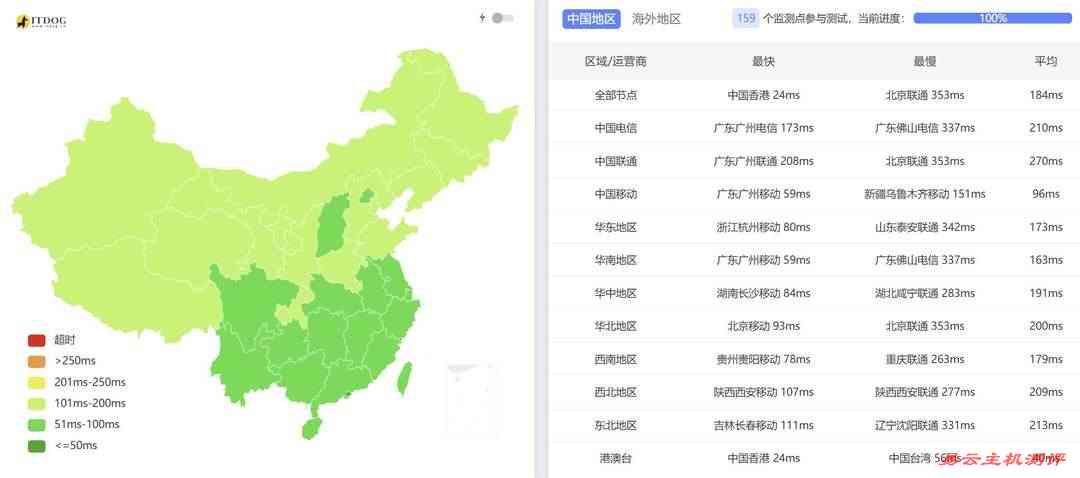1080x478 pixels.
Task: Click the 东北地区 row label
Action: [616, 426]
